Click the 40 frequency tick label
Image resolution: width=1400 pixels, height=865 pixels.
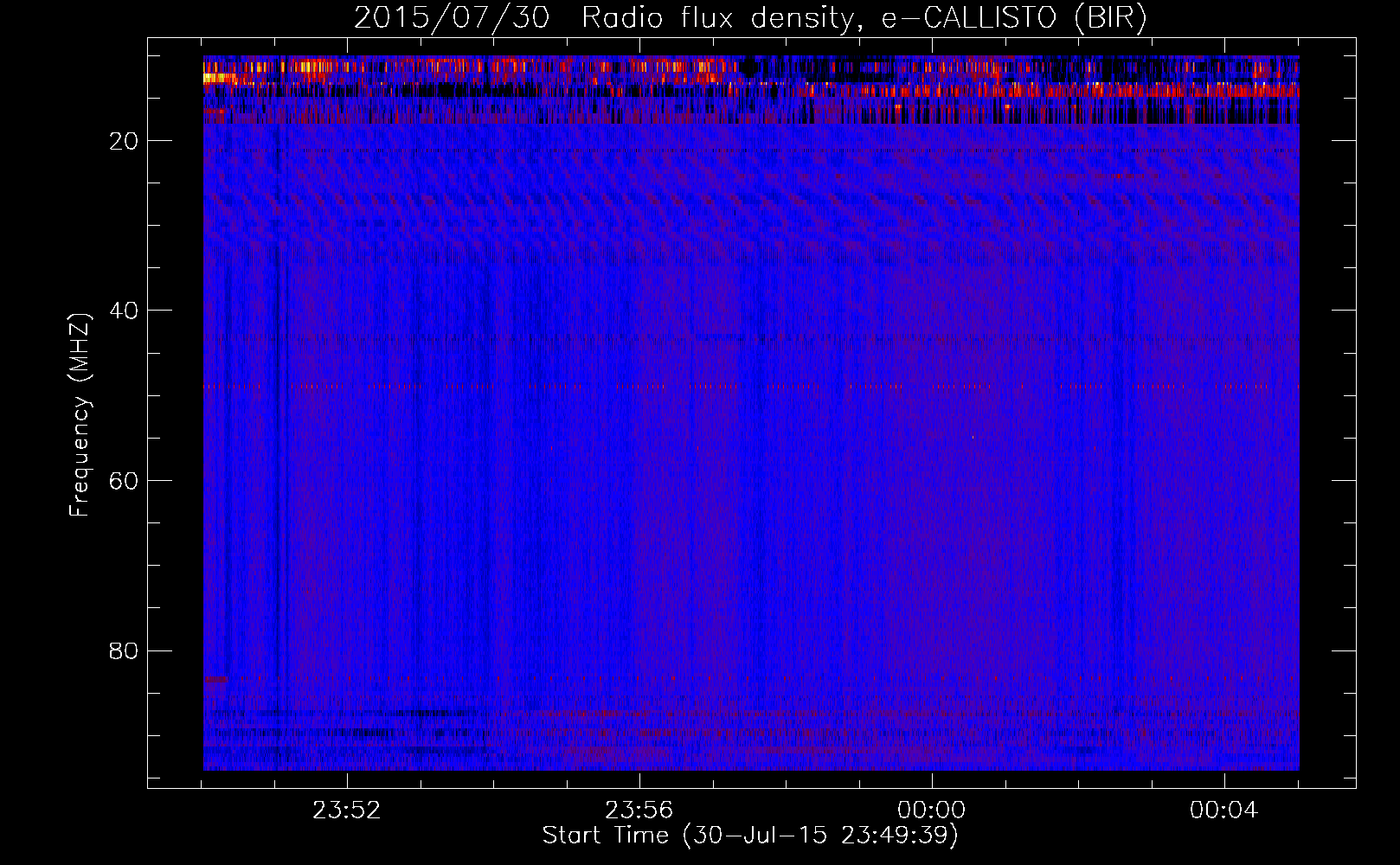125,311
